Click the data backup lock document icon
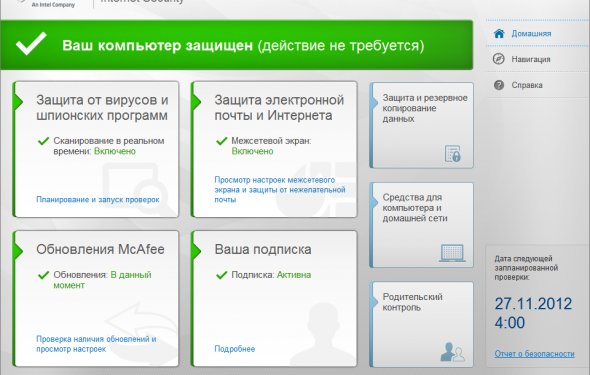 click(x=453, y=153)
